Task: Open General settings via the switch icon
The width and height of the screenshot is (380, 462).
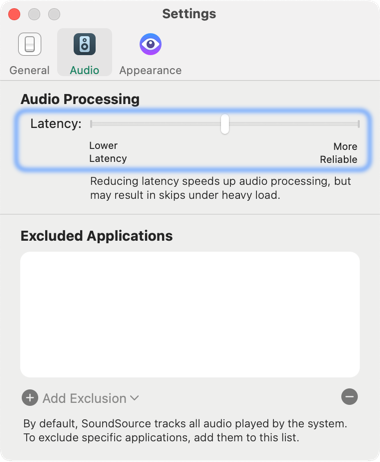Action: pyautogui.click(x=30, y=44)
